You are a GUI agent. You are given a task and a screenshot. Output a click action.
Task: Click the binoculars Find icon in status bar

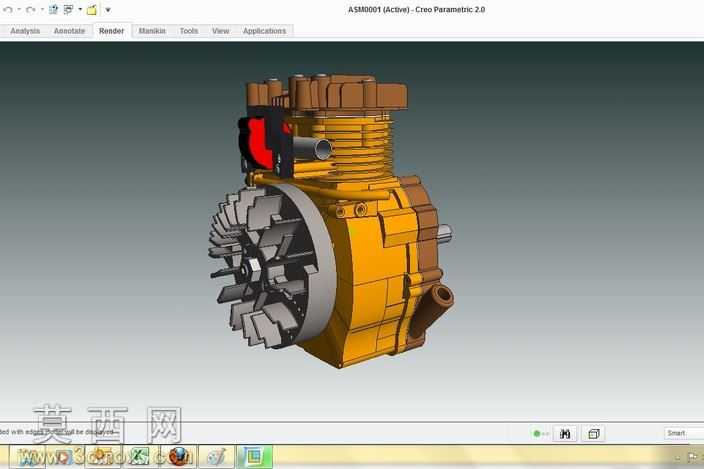[565, 434]
